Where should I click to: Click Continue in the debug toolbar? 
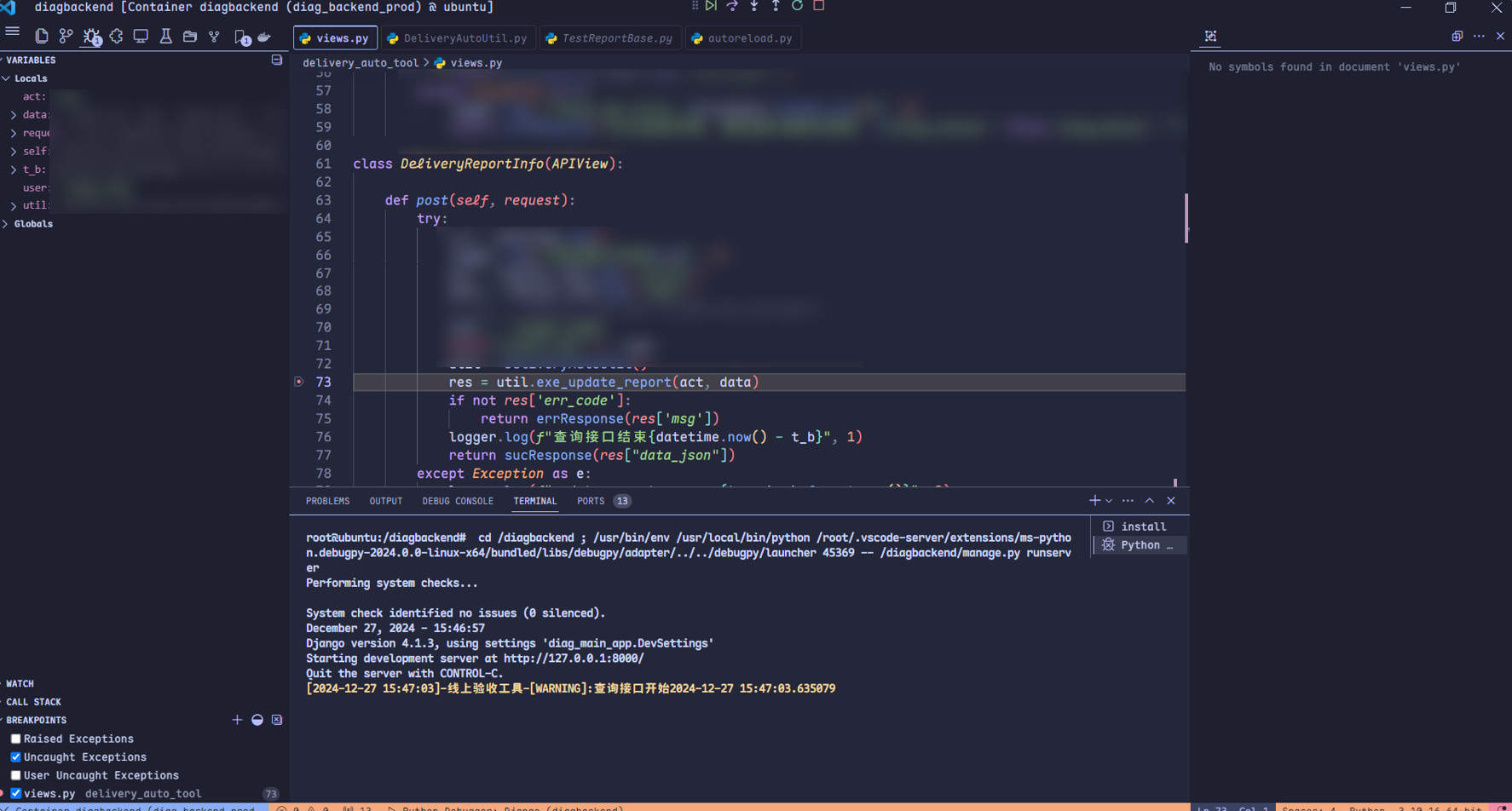711,6
